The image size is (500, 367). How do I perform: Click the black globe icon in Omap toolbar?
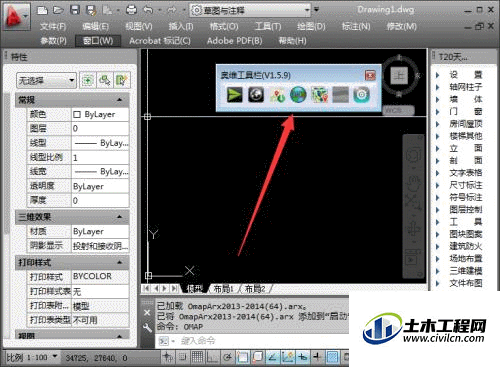[x=256, y=95]
